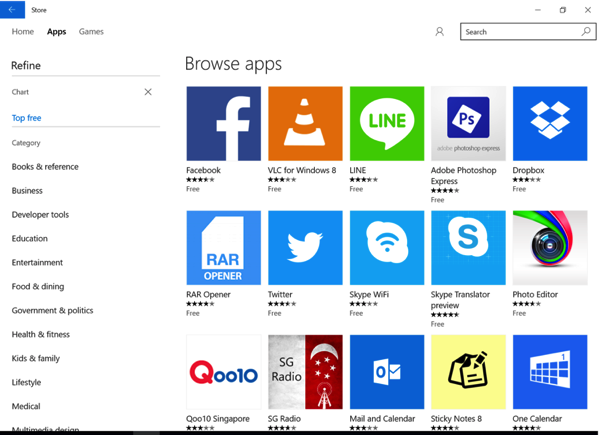Click the Photo Editor title text
This screenshot has height=435, width=599.
tap(535, 294)
